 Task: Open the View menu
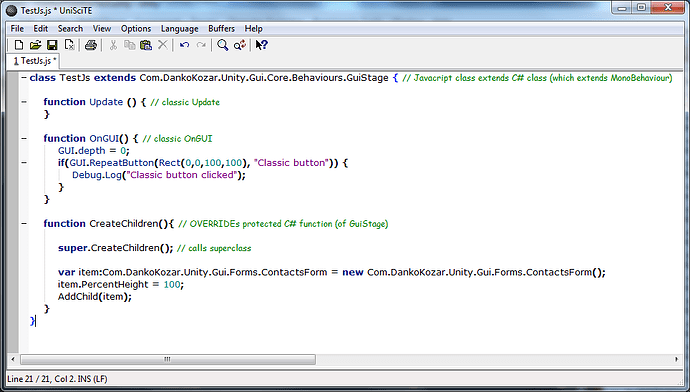pyautogui.click(x=102, y=29)
